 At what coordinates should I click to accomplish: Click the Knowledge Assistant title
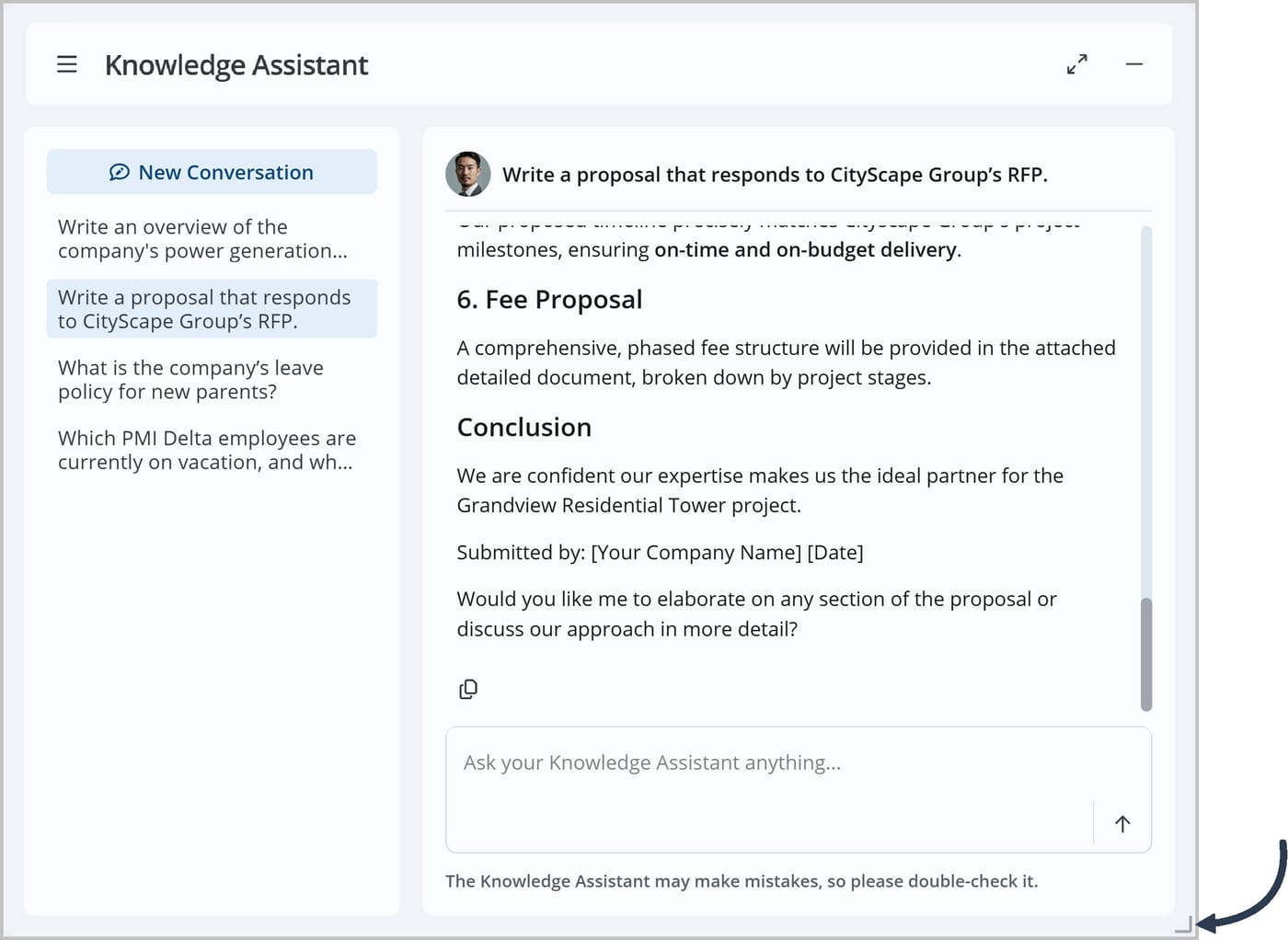coord(236,65)
